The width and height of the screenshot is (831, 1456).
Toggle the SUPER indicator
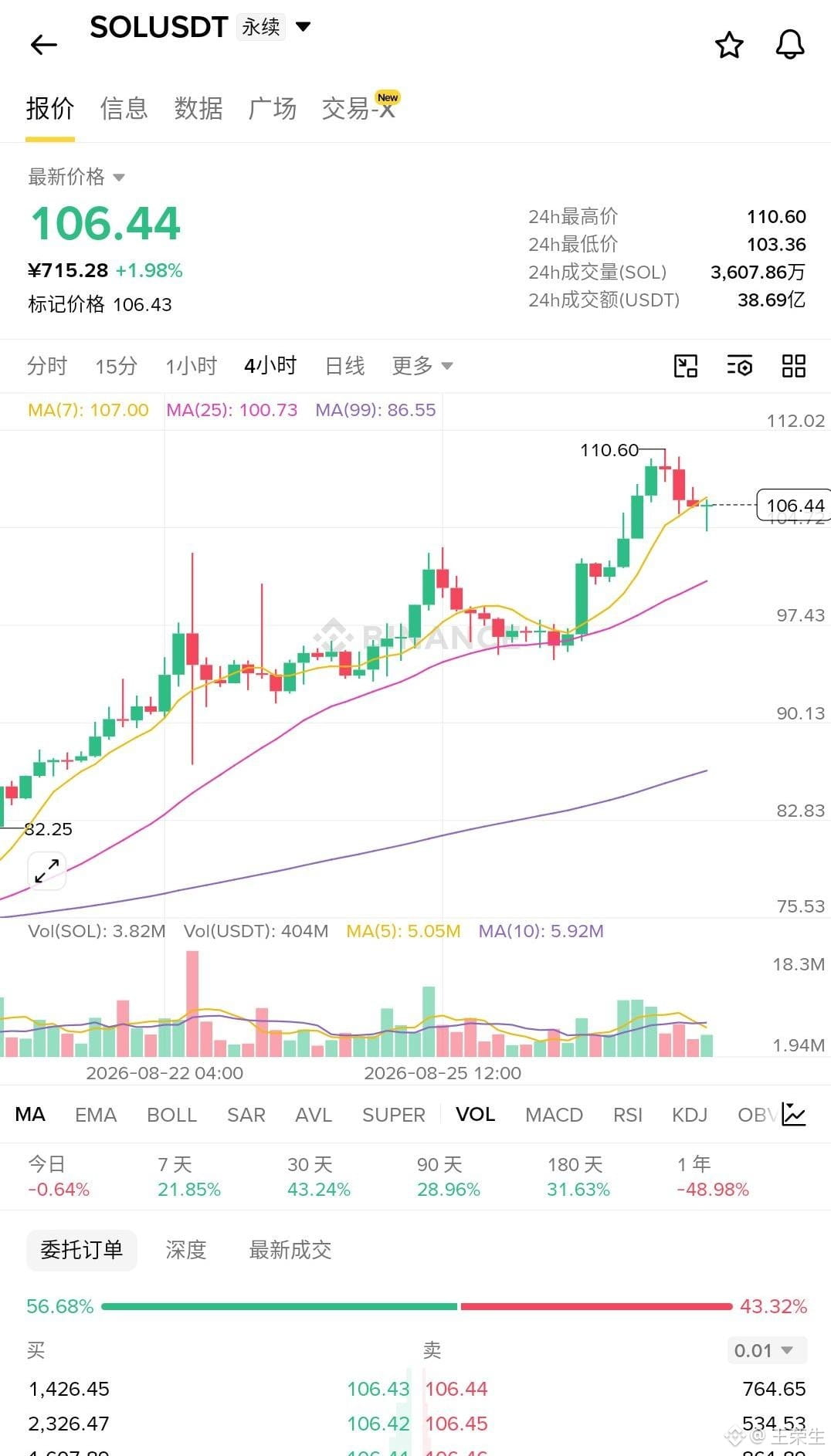click(394, 1115)
